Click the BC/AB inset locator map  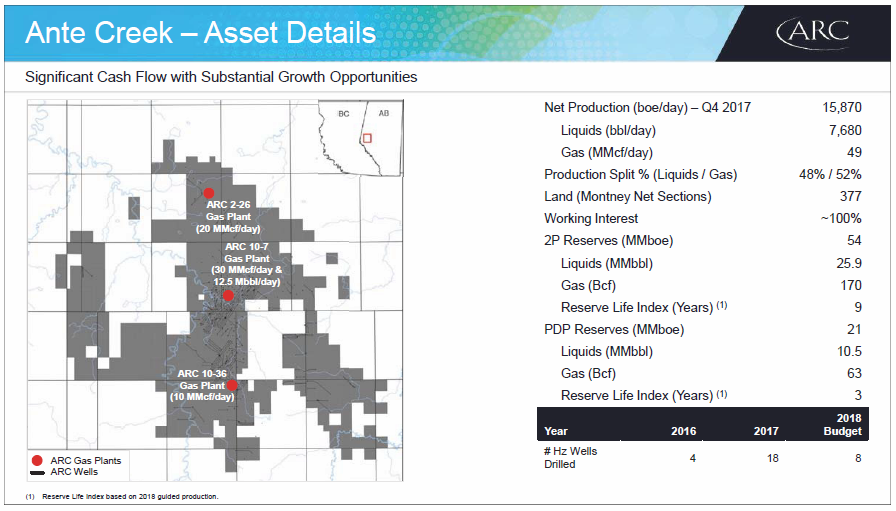361,138
